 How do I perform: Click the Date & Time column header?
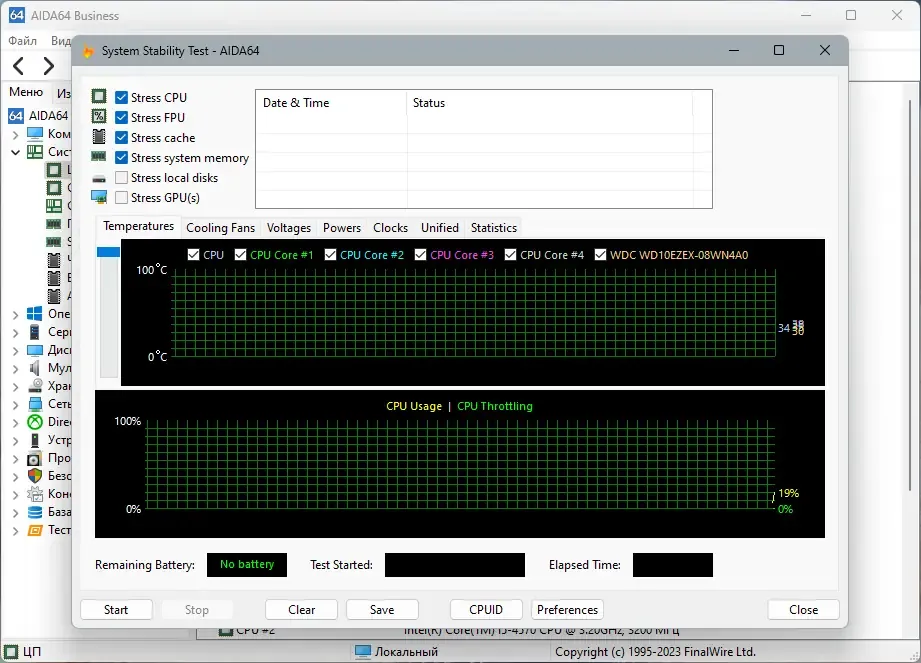pos(296,103)
